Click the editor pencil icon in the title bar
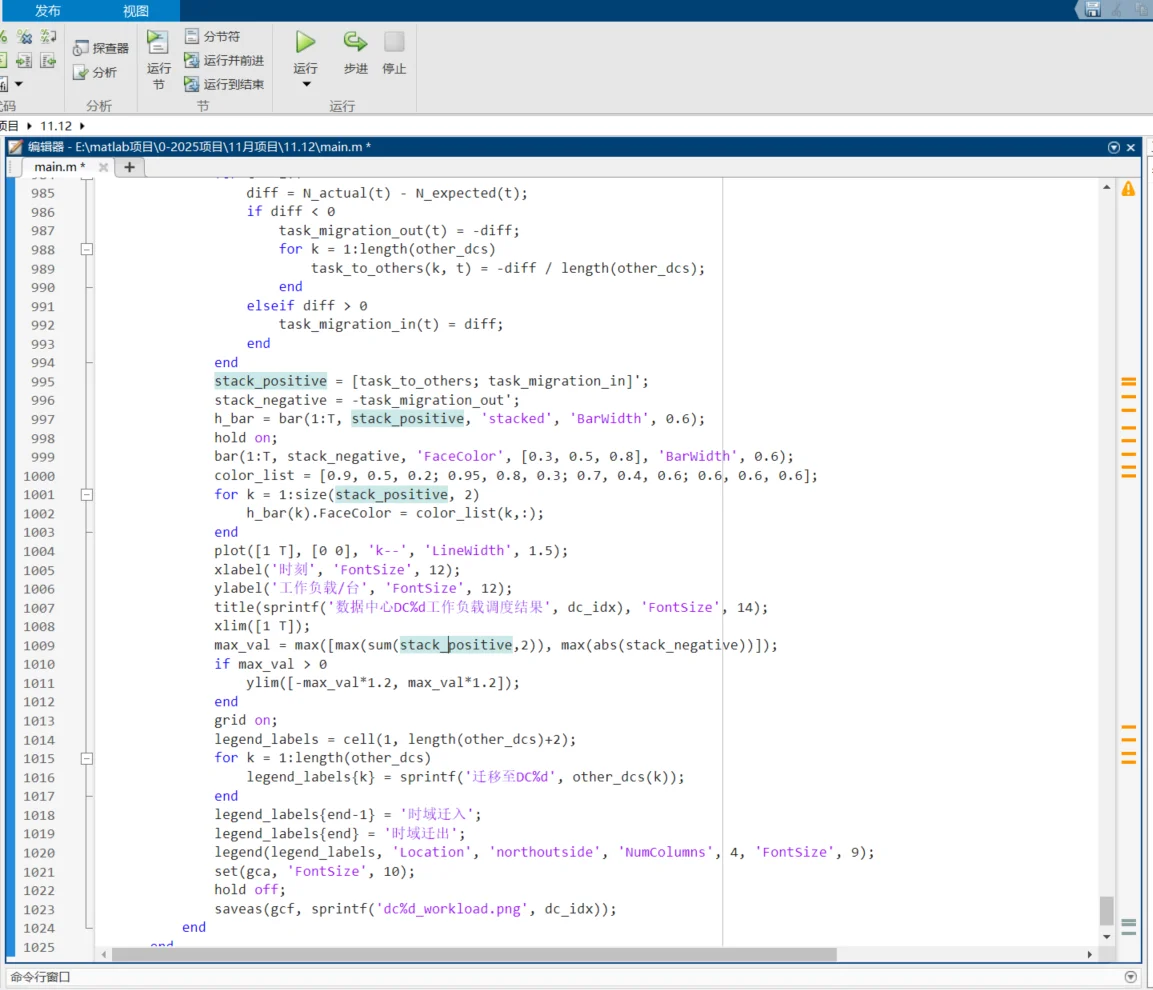The image size is (1153, 990). [x=15, y=146]
